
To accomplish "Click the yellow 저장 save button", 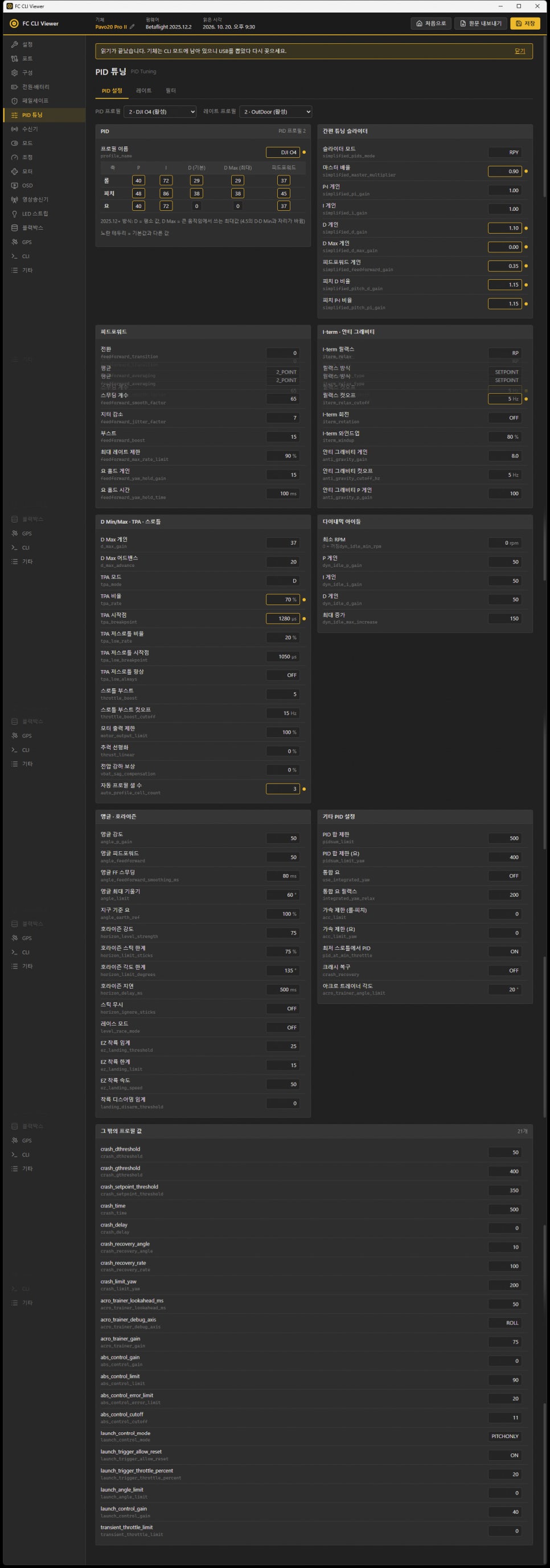I will [525, 23].
